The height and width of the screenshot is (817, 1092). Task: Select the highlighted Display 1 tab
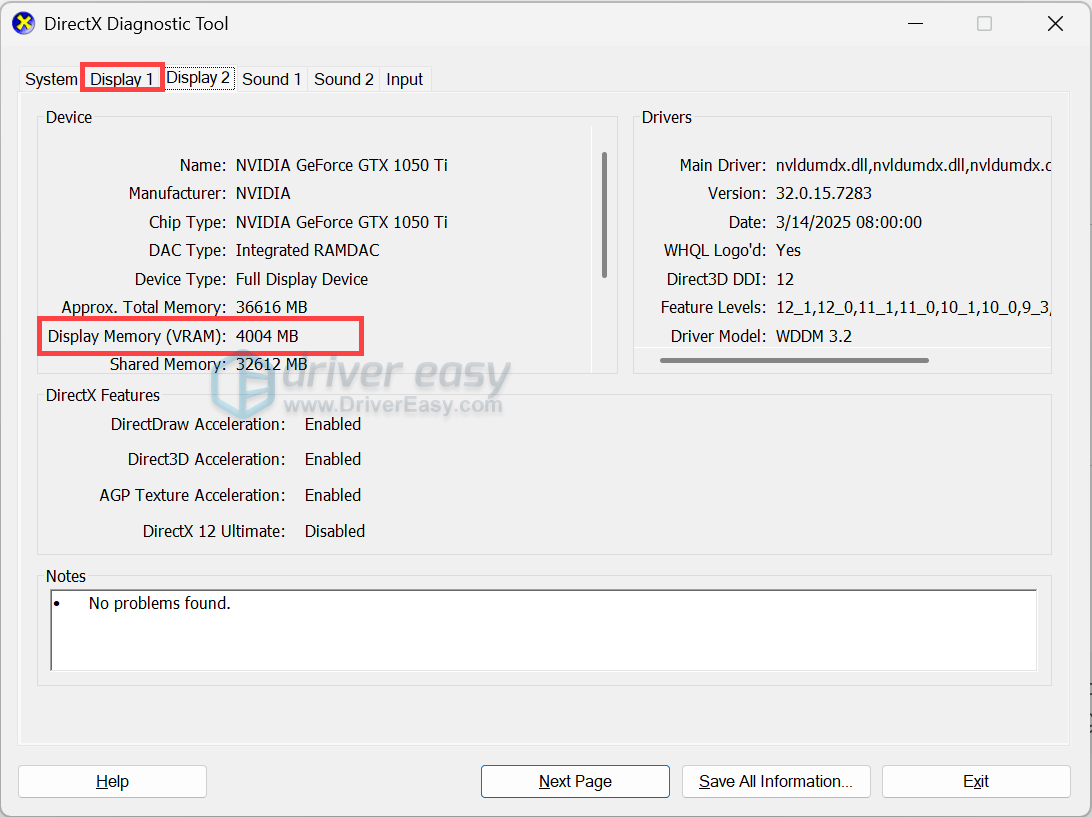(121, 78)
